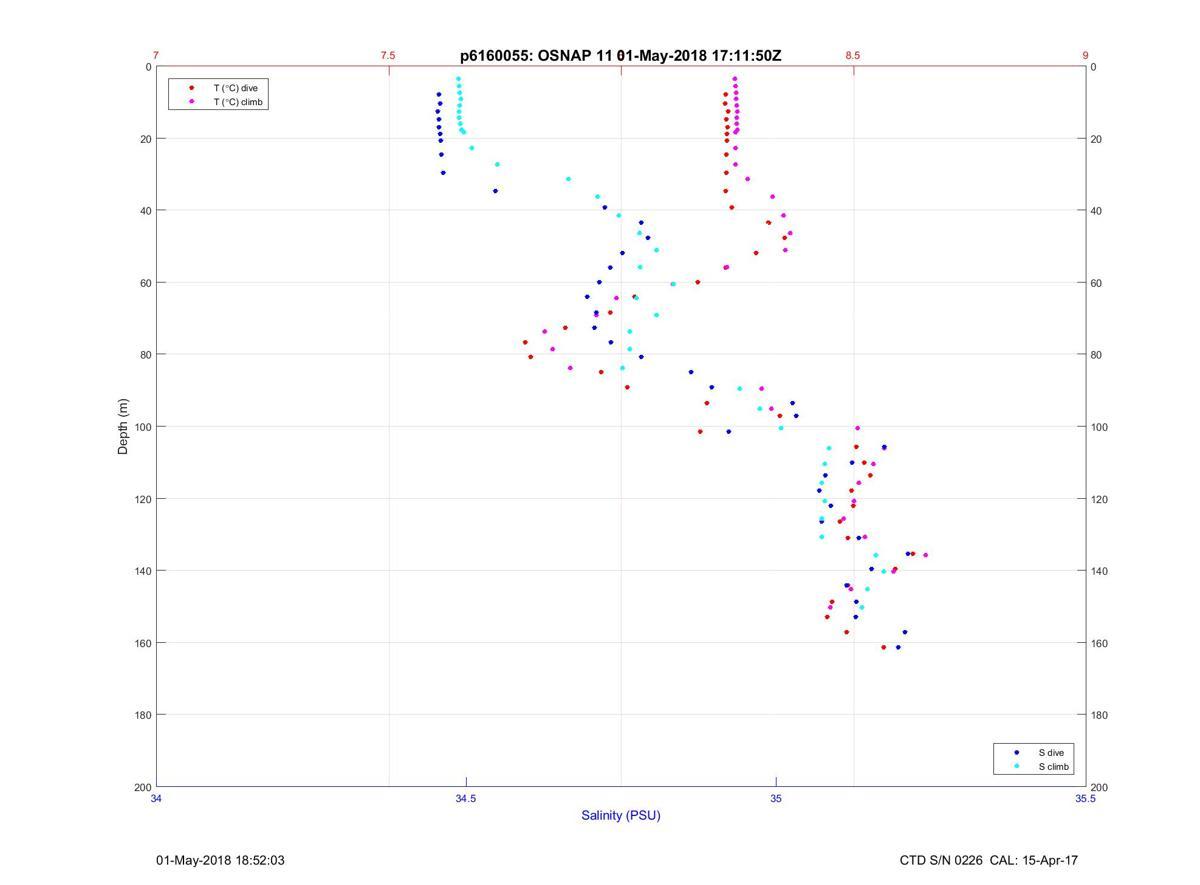Click the "100" tick on right depth axis
The width and height of the screenshot is (1200, 885).
1099,427
